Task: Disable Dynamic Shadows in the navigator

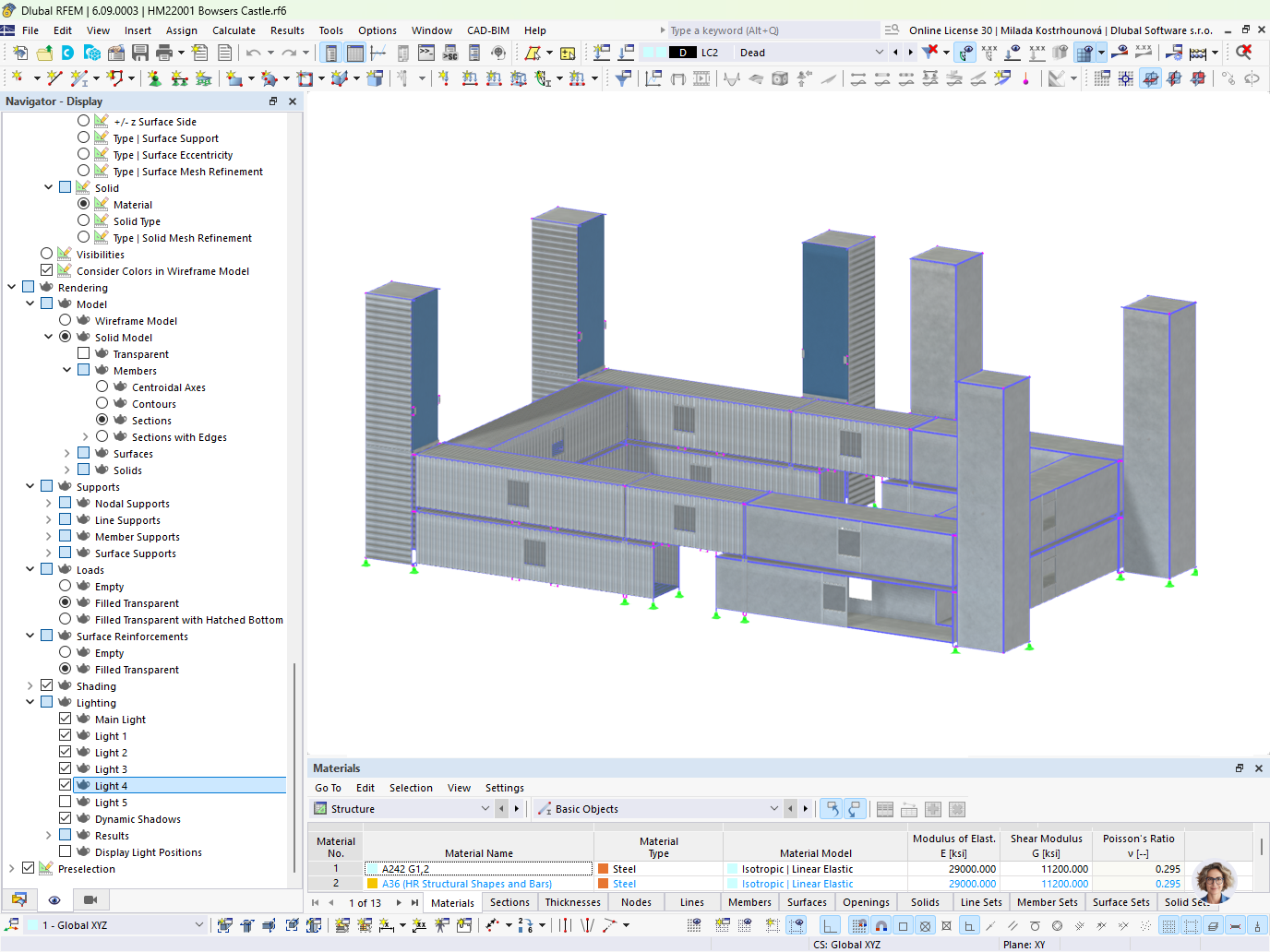Action: pyautogui.click(x=66, y=817)
